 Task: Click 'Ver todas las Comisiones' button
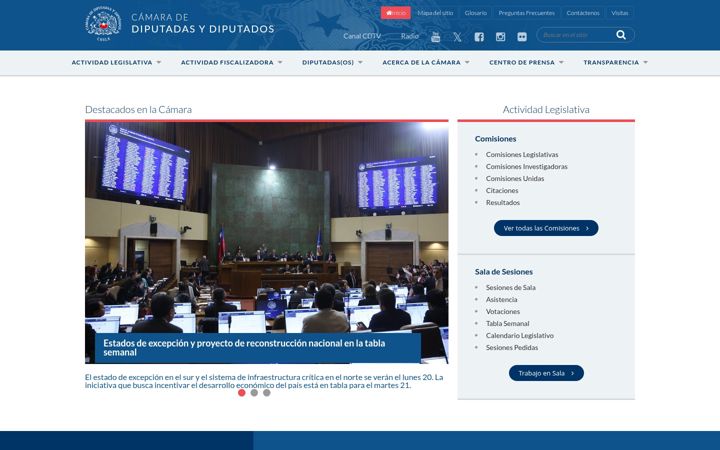[546, 228]
